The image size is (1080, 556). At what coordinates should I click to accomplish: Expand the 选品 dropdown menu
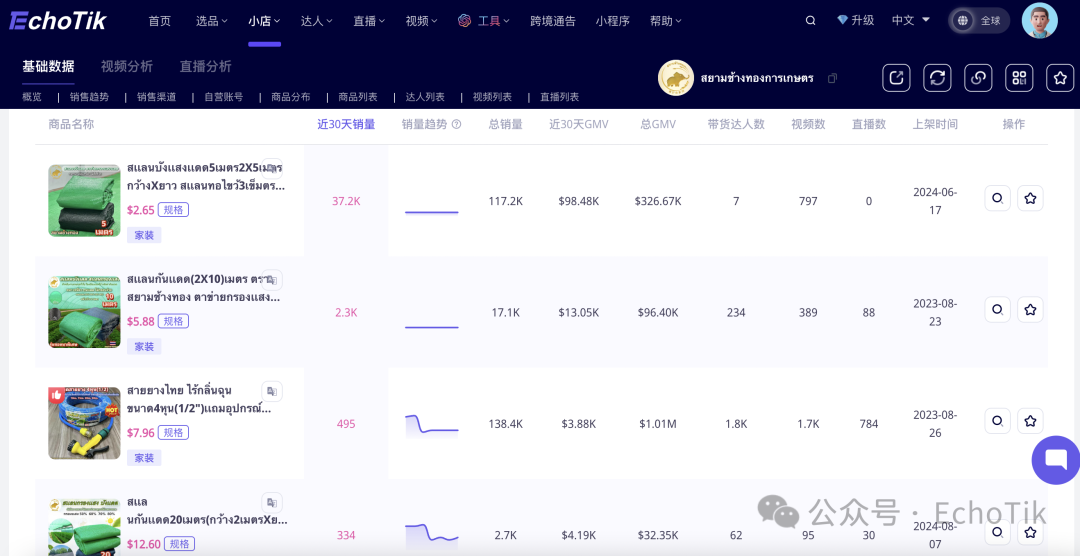pos(211,20)
